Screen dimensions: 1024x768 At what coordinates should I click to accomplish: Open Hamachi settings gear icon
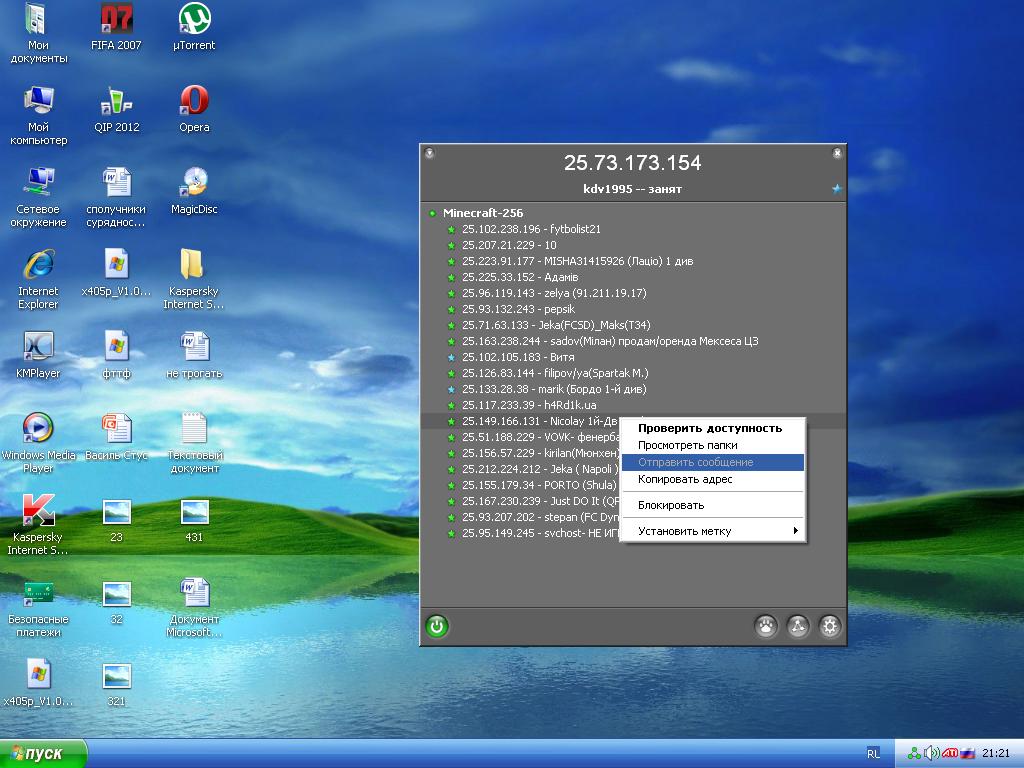[829, 627]
